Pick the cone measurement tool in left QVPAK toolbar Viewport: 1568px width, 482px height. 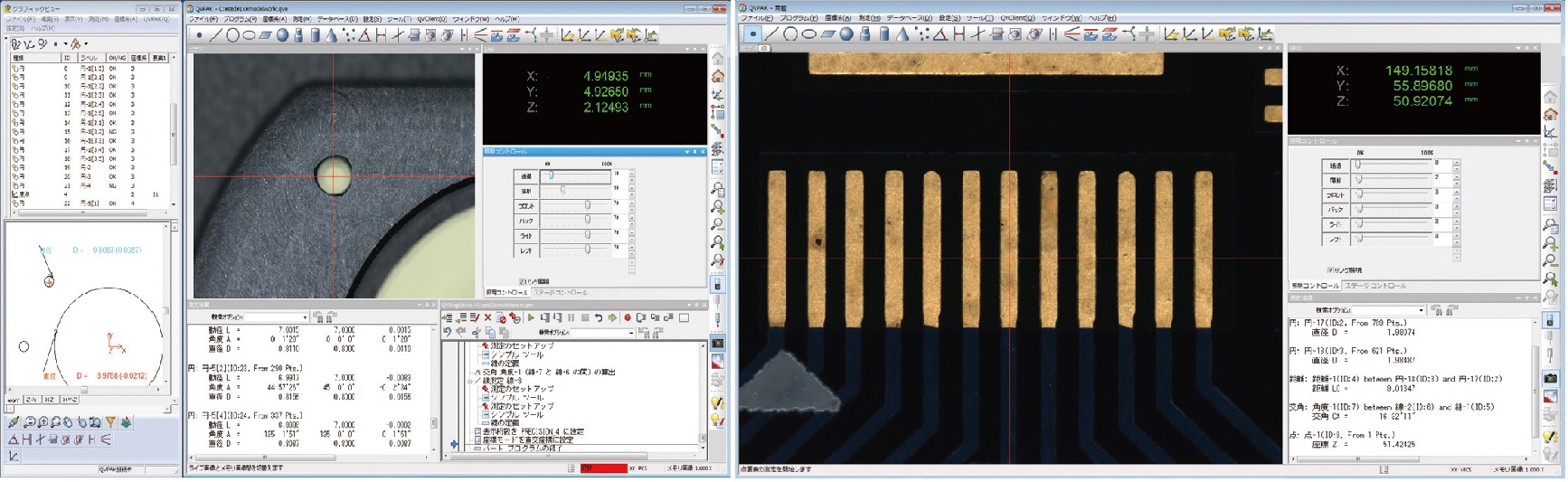click(332, 36)
